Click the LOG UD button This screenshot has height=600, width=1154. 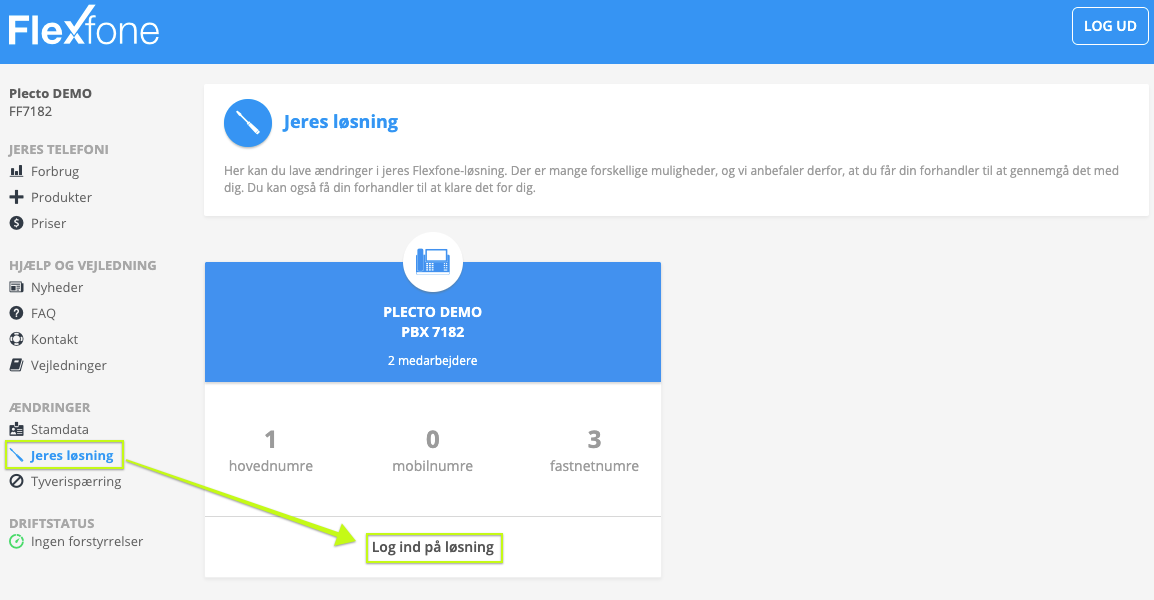pos(1110,26)
